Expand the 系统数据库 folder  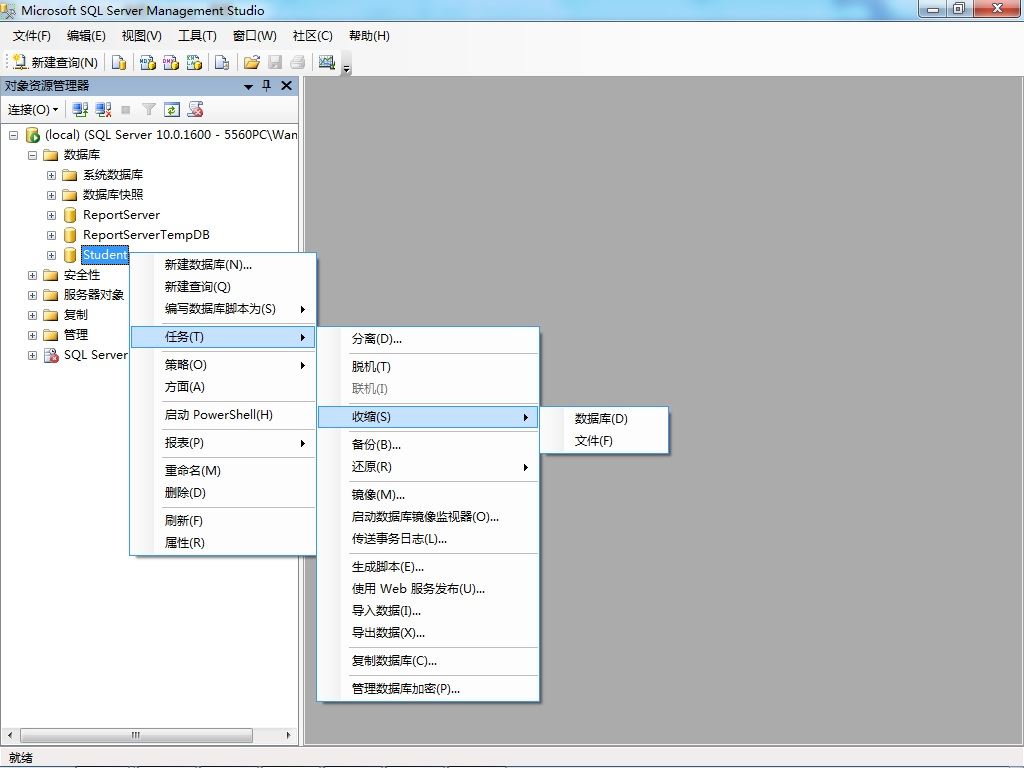tap(51, 176)
